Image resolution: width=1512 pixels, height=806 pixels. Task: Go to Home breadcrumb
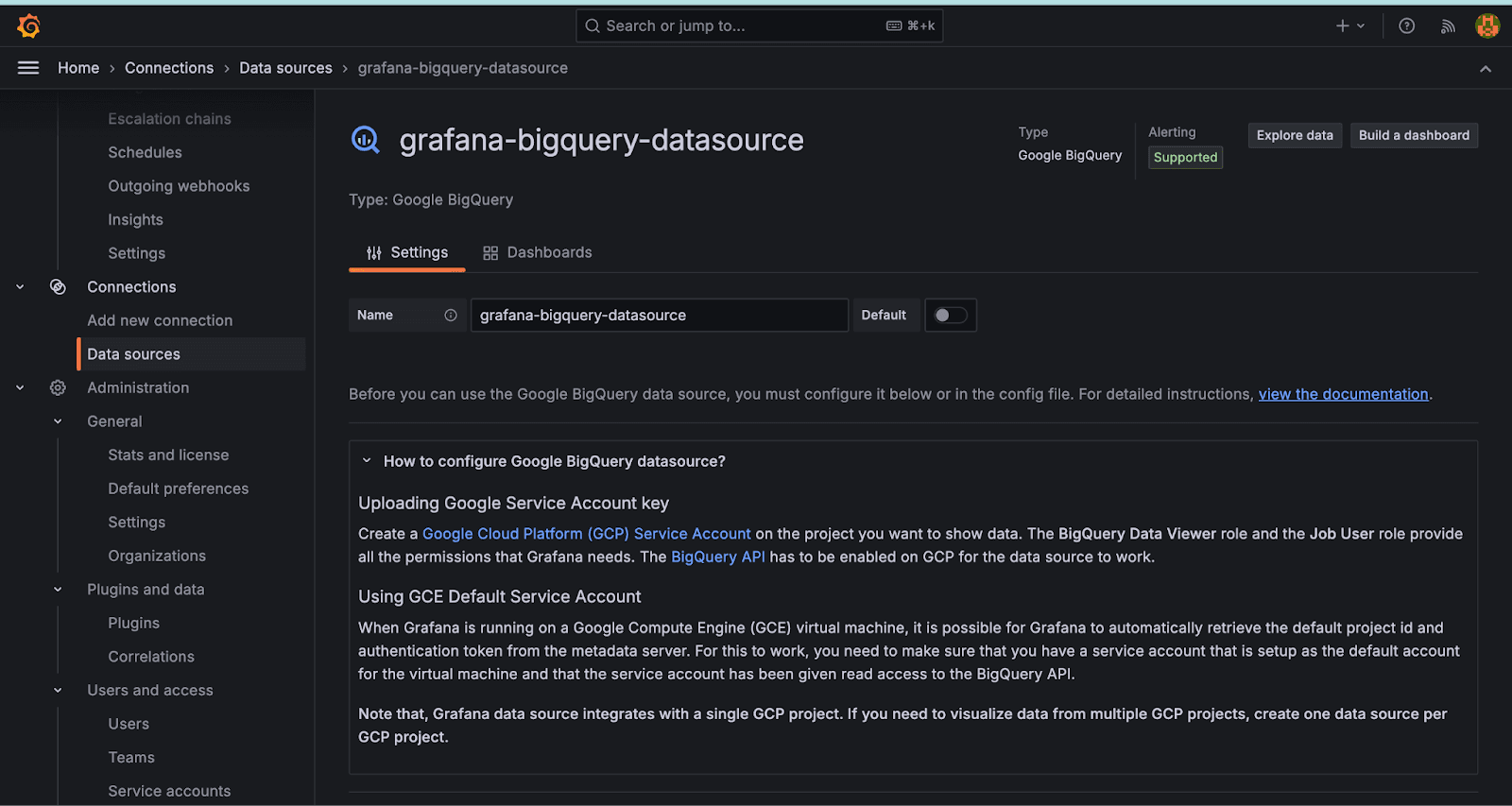coord(78,68)
